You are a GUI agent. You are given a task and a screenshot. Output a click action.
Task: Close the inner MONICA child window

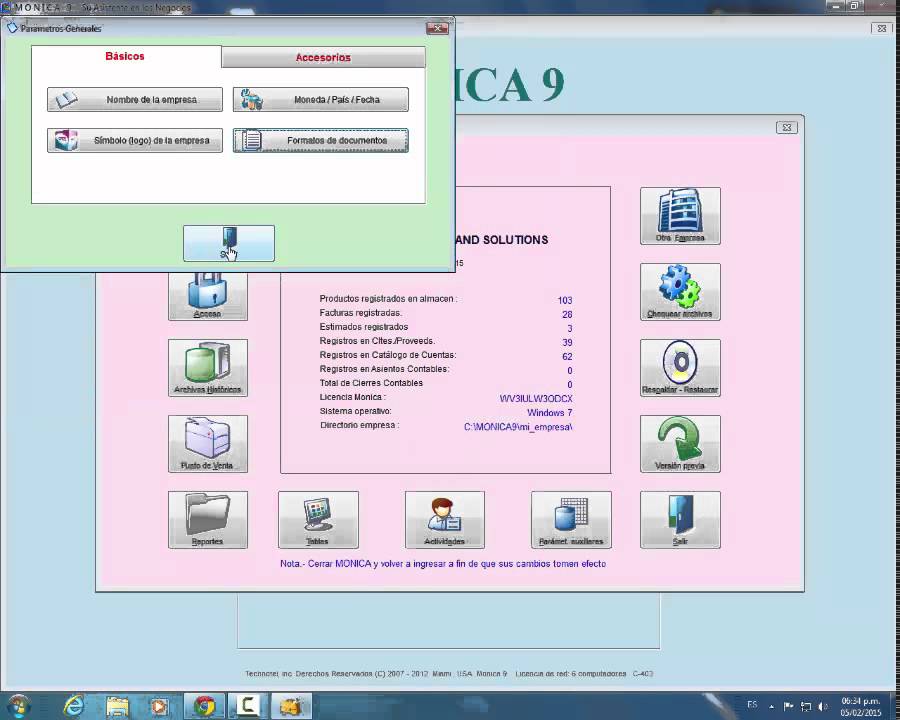[x=882, y=28]
